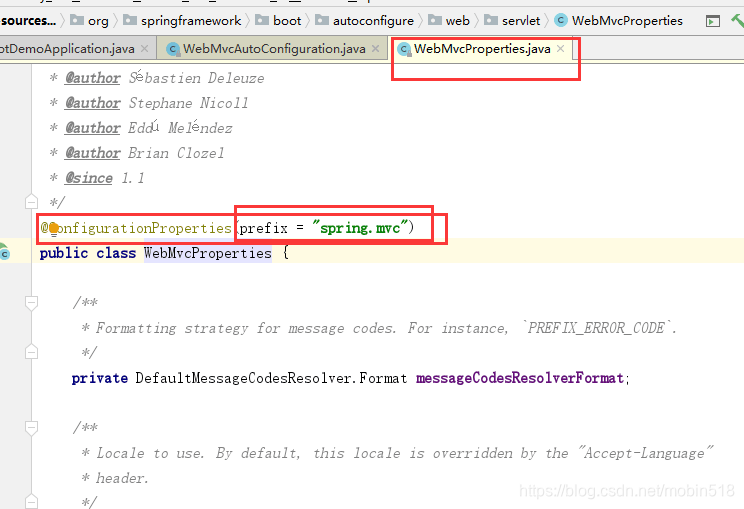Select the sources breadcrumb root
The width and height of the screenshot is (744, 509).
pos(28,20)
